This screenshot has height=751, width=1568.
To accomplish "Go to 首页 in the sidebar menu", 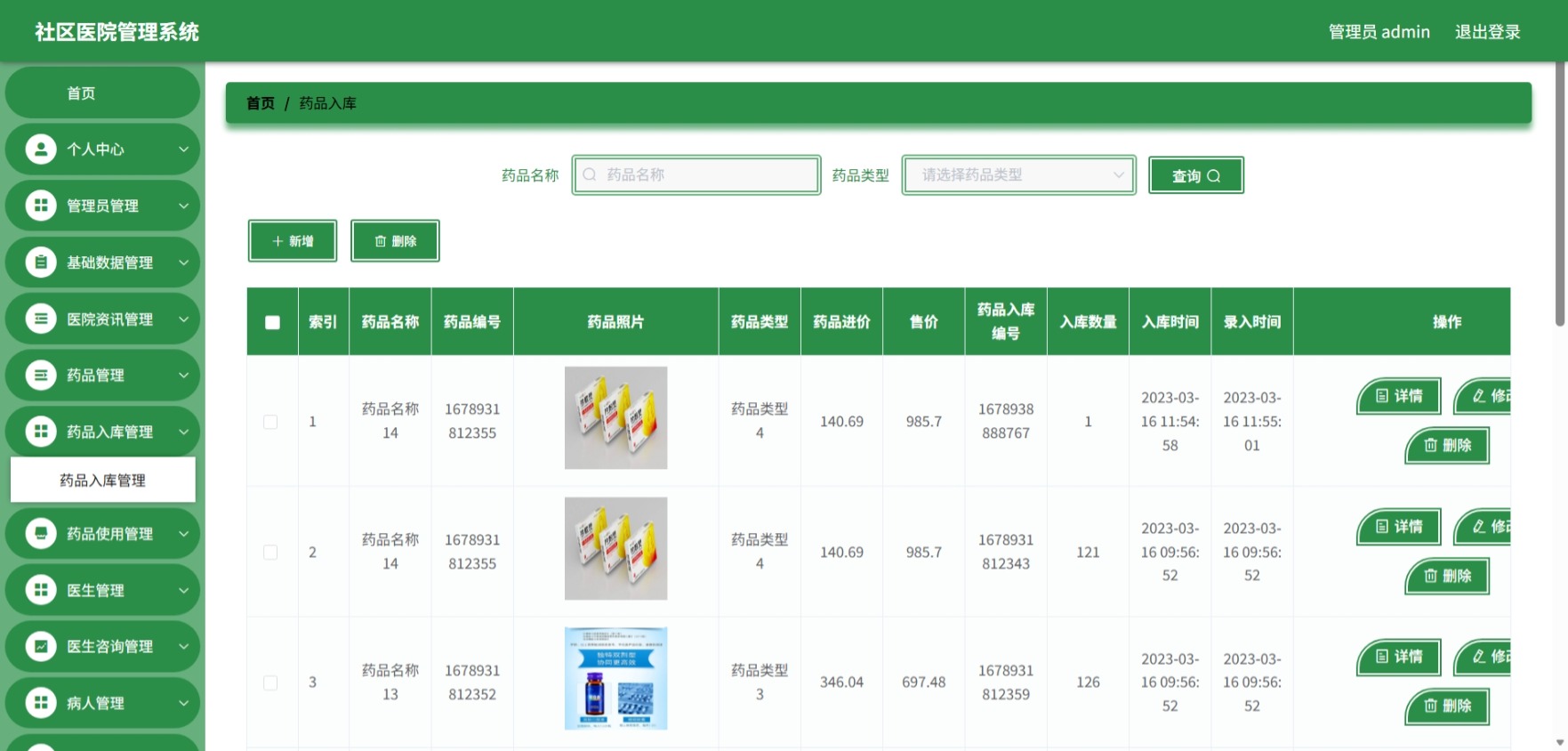I will coord(102,93).
